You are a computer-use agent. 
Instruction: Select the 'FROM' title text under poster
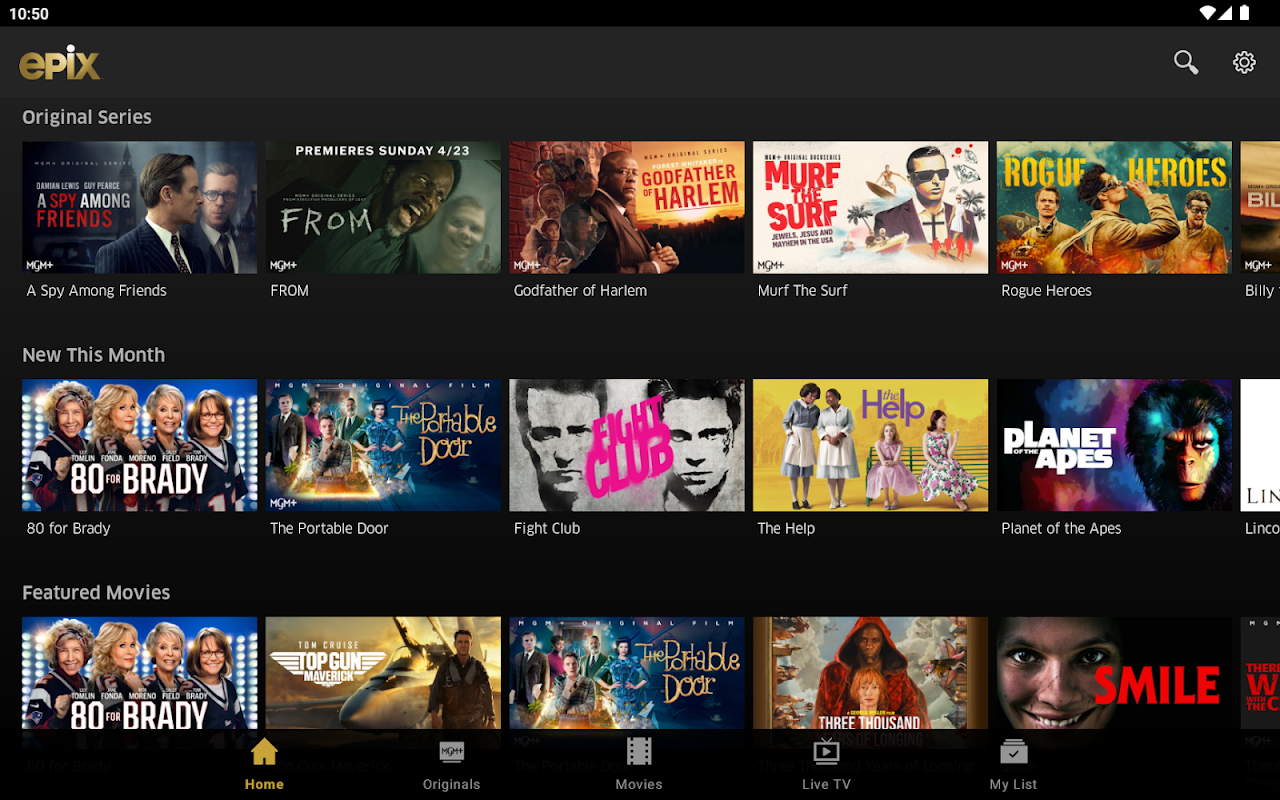click(x=290, y=291)
